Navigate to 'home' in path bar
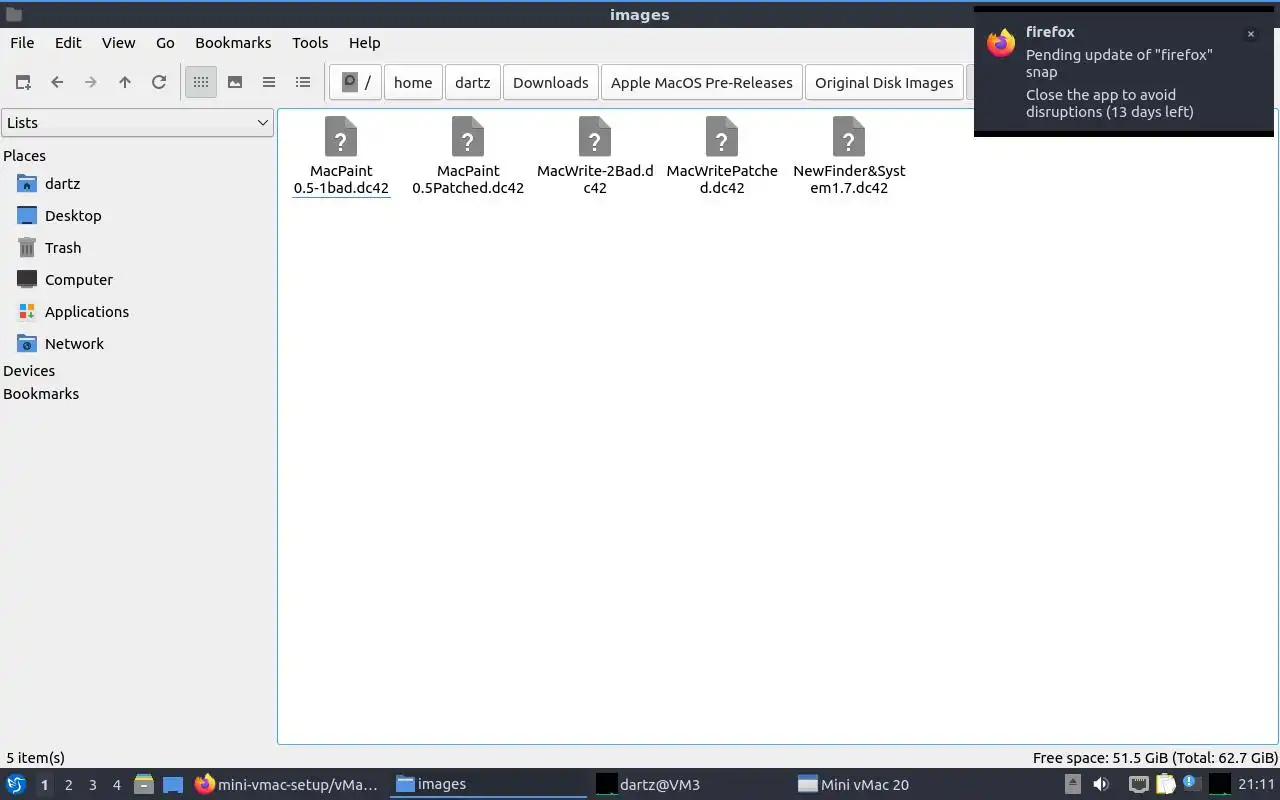 [x=413, y=83]
